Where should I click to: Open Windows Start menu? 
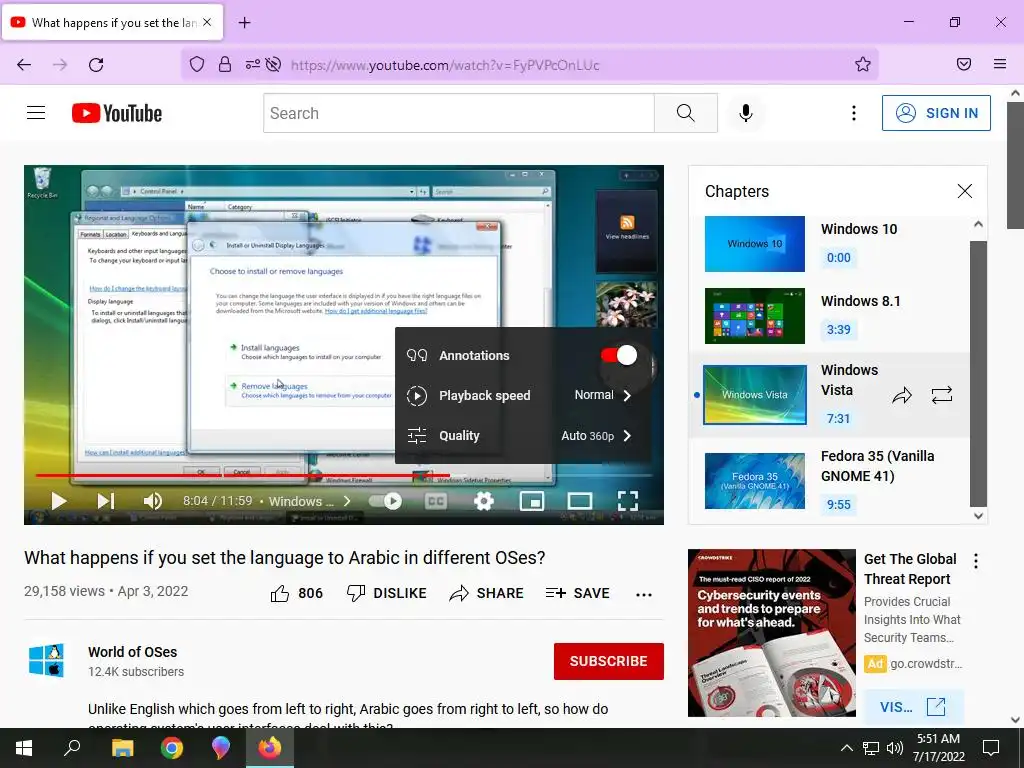24,748
